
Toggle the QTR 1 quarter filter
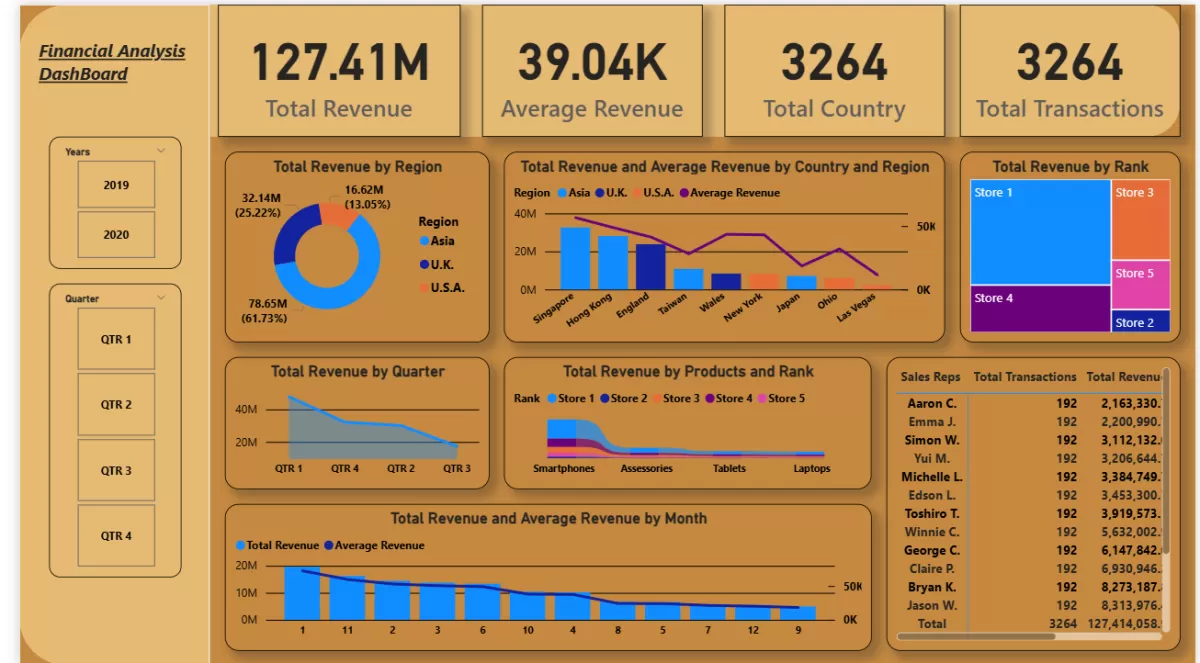pos(116,339)
